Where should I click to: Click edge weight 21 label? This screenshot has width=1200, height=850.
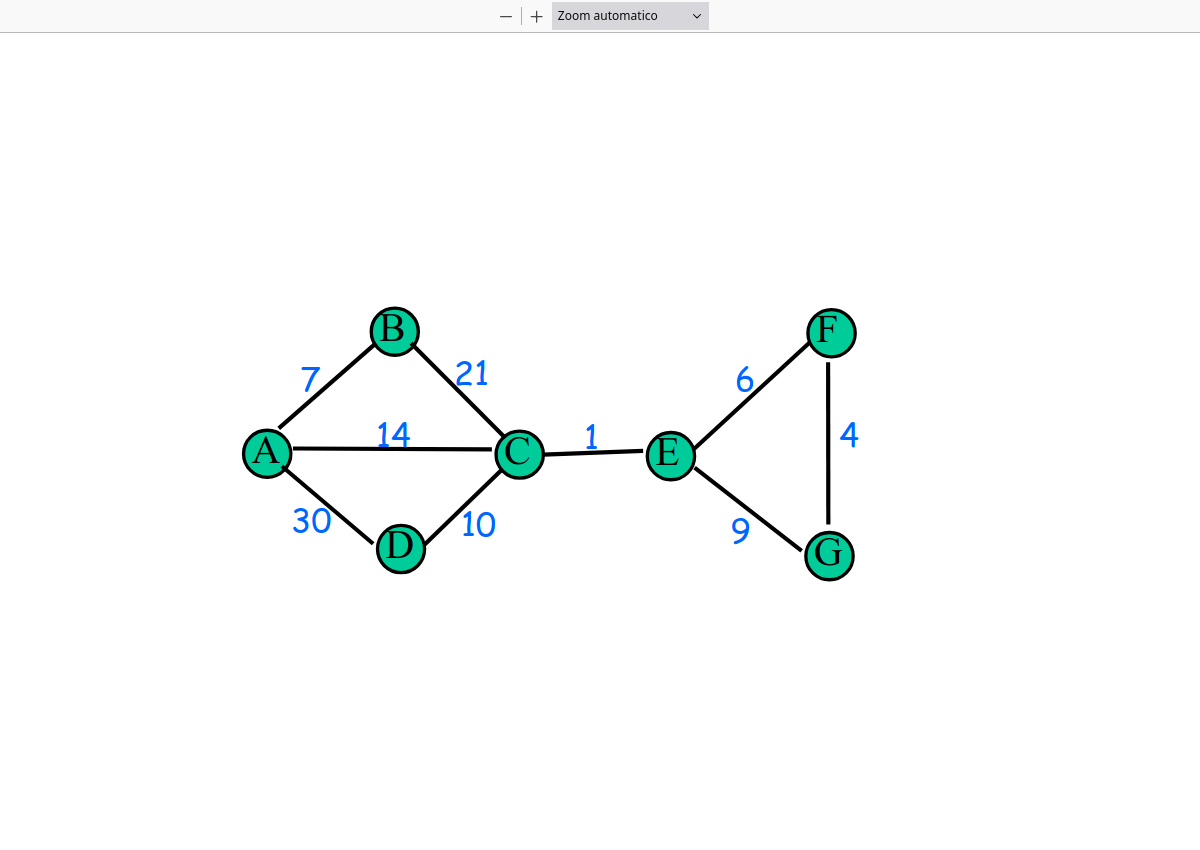(472, 373)
